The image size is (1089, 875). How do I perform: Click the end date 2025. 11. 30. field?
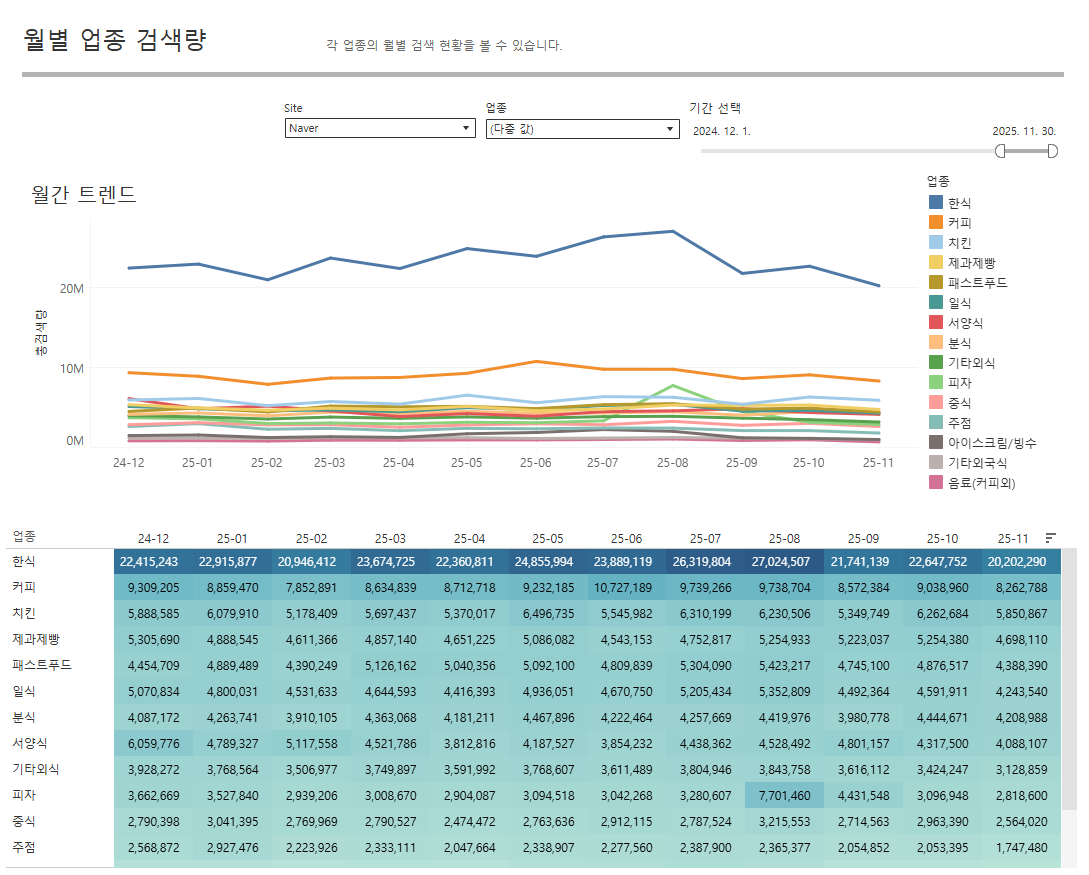(x=1023, y=131)
